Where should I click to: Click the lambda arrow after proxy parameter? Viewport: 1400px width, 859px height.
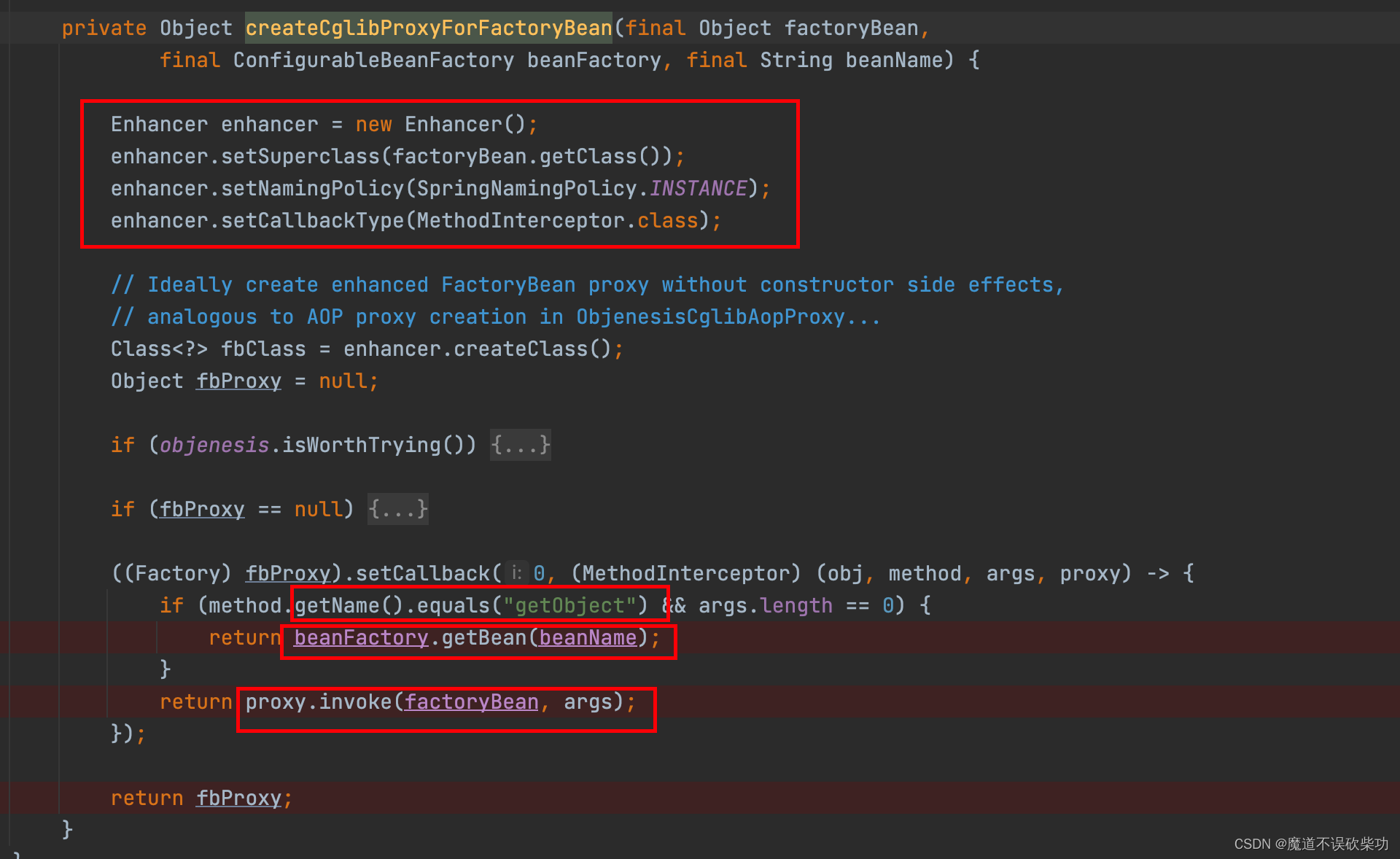[1157, 573]
